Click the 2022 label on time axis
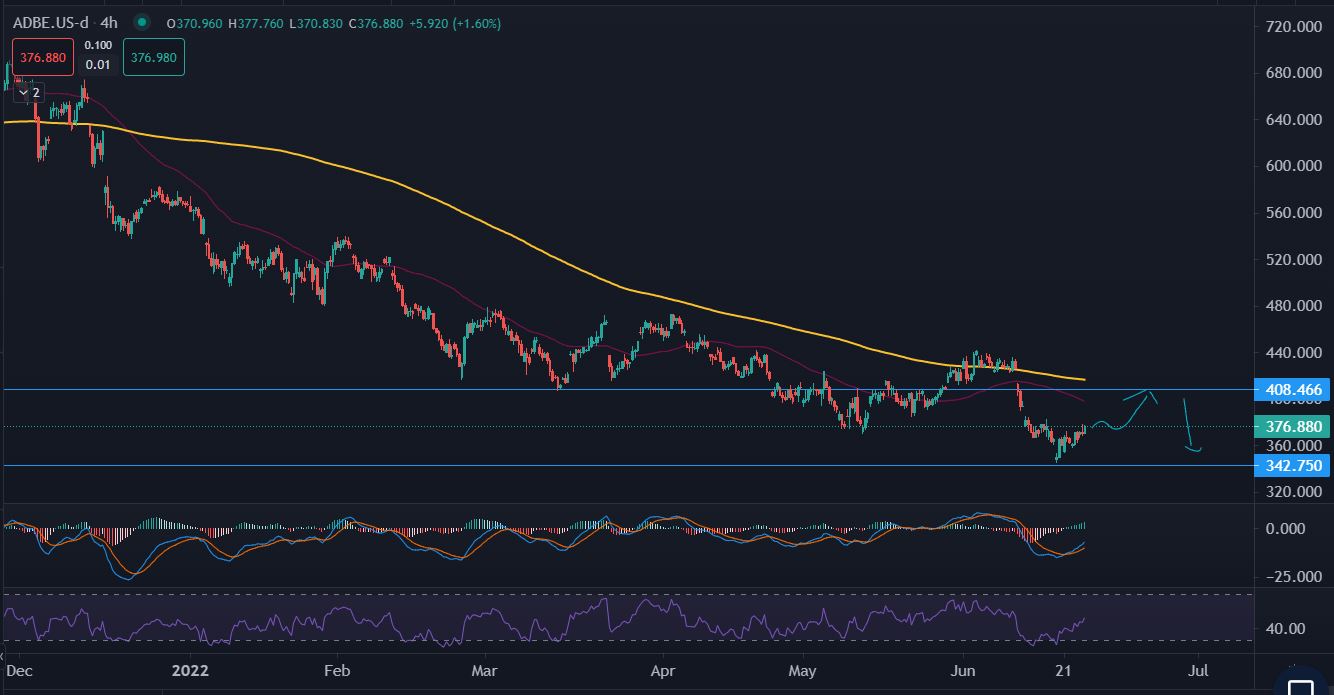Image resolution: width=1334 pixels, height=695 pixels. 188,668
